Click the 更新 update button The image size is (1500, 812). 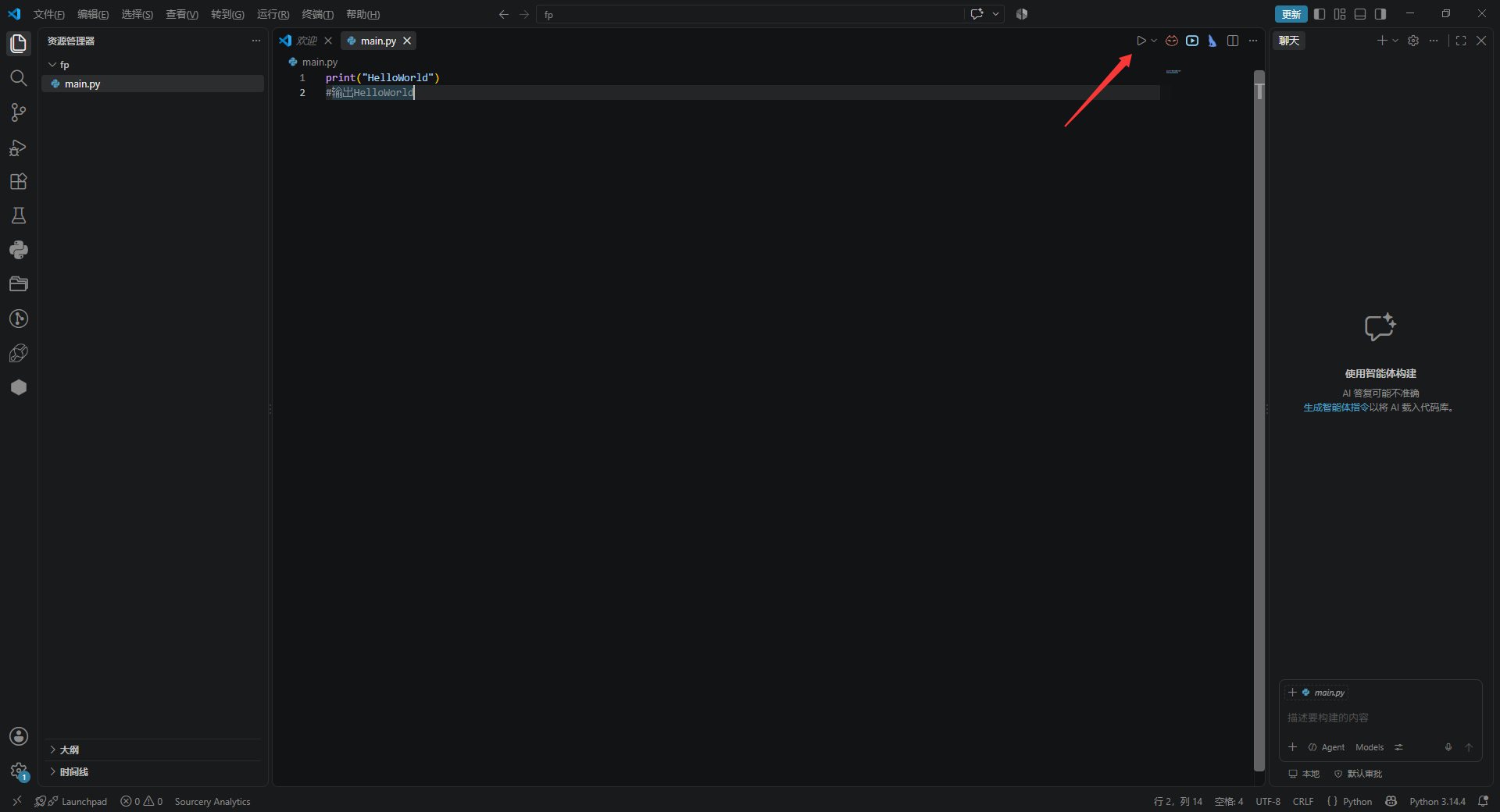(x=1291, y=14)
